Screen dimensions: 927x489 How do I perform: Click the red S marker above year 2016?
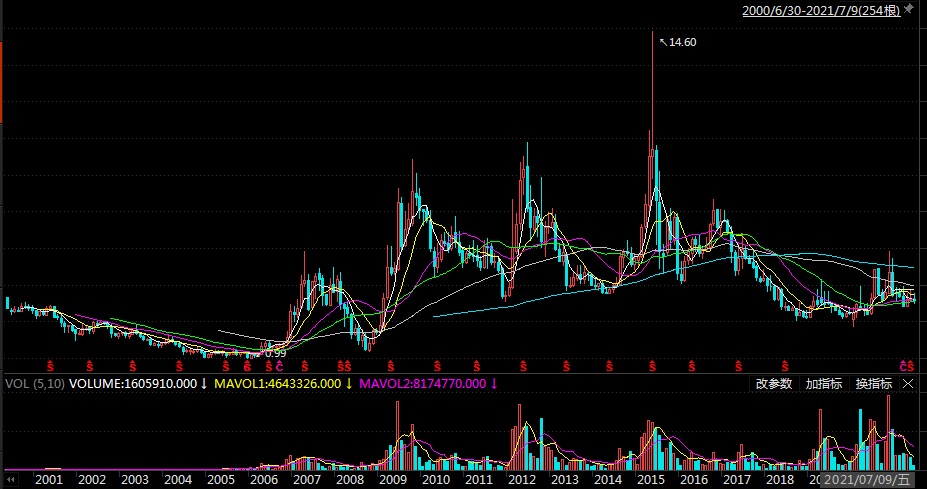click(692, 367)
